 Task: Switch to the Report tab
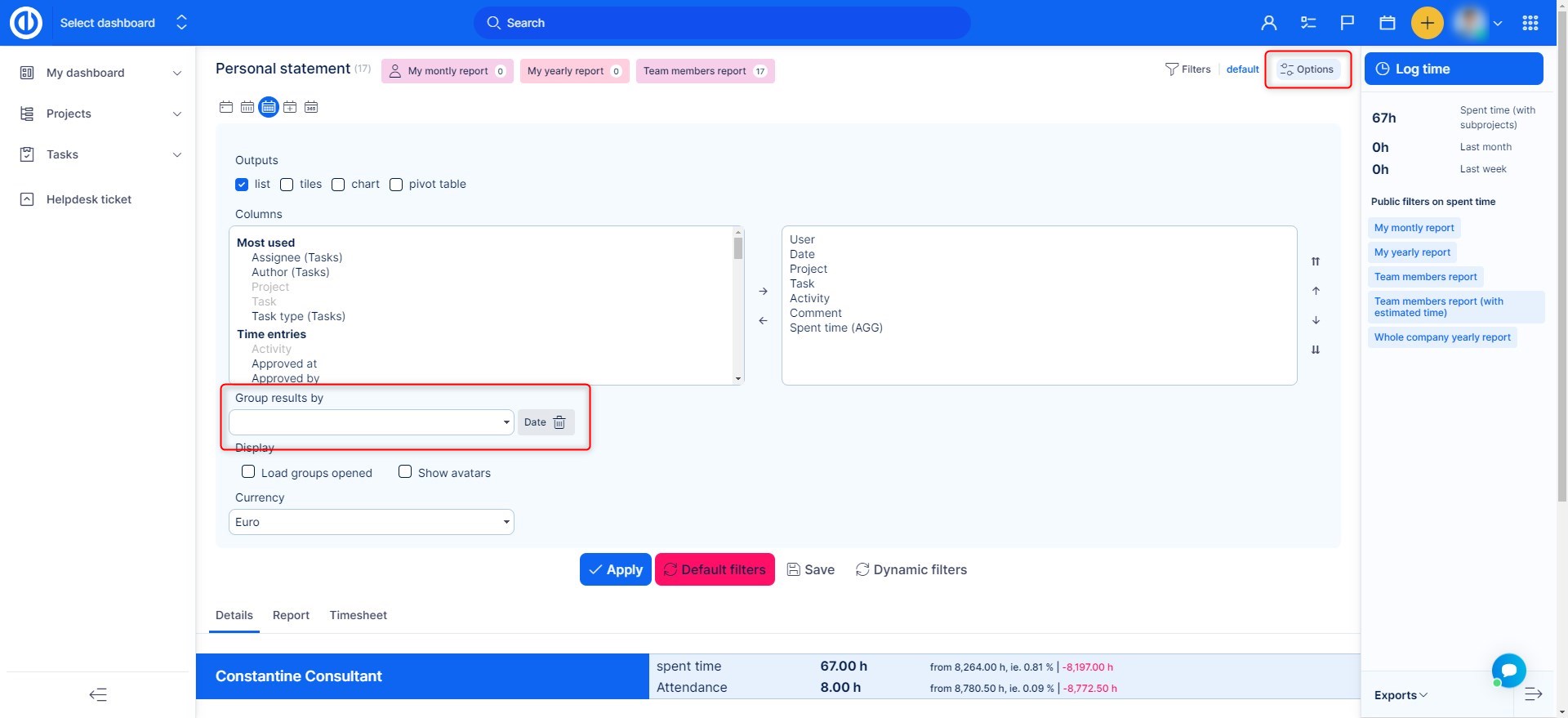click(291, 615)
